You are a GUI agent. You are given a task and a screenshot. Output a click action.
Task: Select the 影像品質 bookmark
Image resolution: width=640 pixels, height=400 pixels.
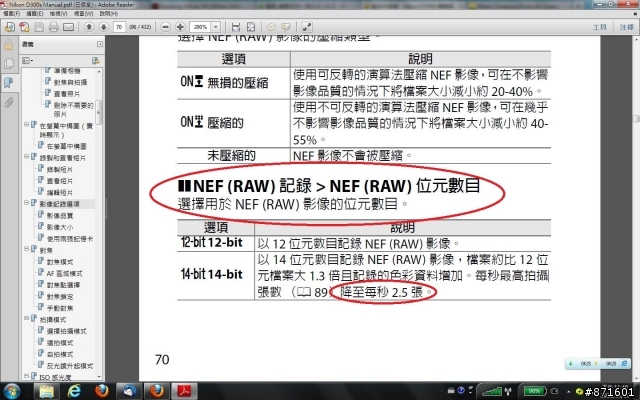point(60,216)
